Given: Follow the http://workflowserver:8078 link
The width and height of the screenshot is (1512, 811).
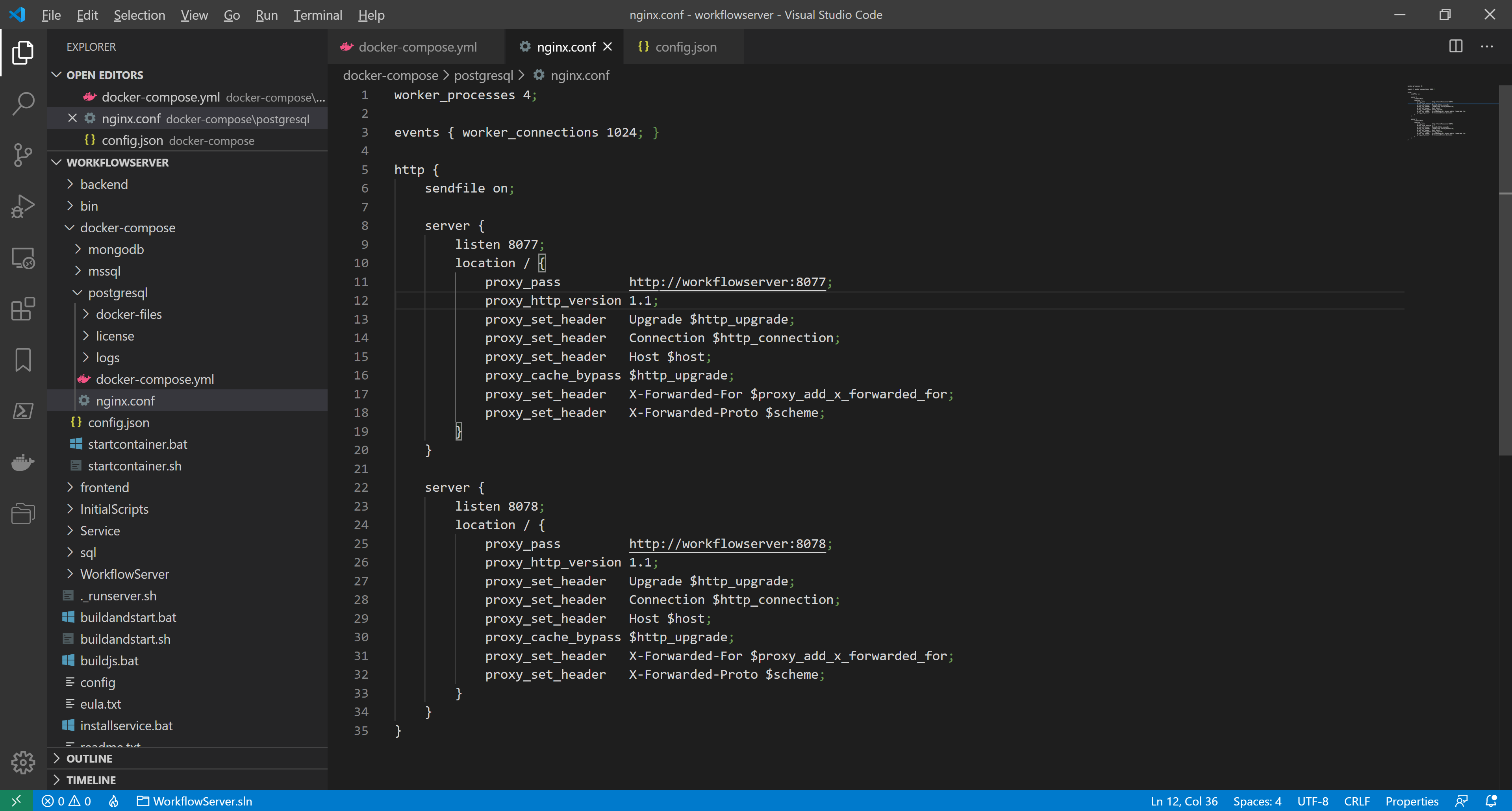Looking at the screenshot, I should [x=727, y=543].
